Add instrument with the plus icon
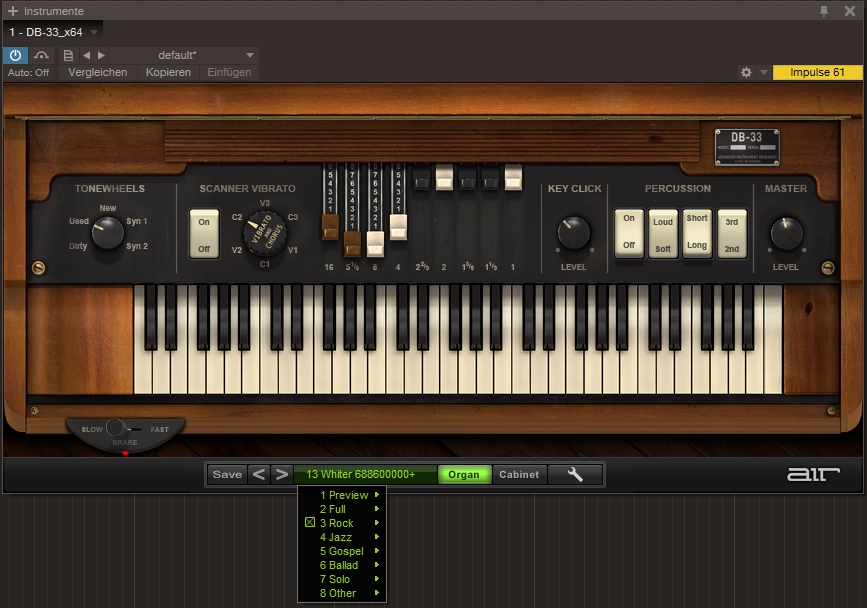 pos(13,11)
